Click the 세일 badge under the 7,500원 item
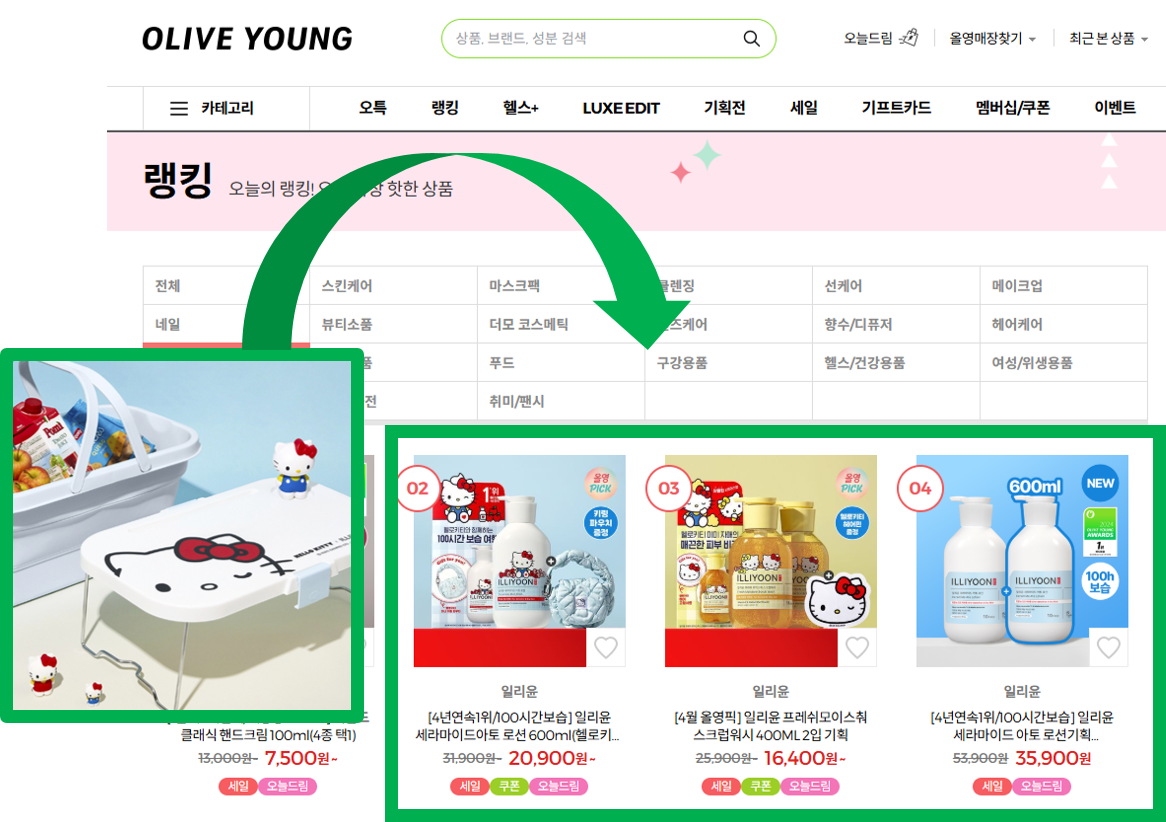1166x822 pixels. pyautogui.click(x=238, y=786)
